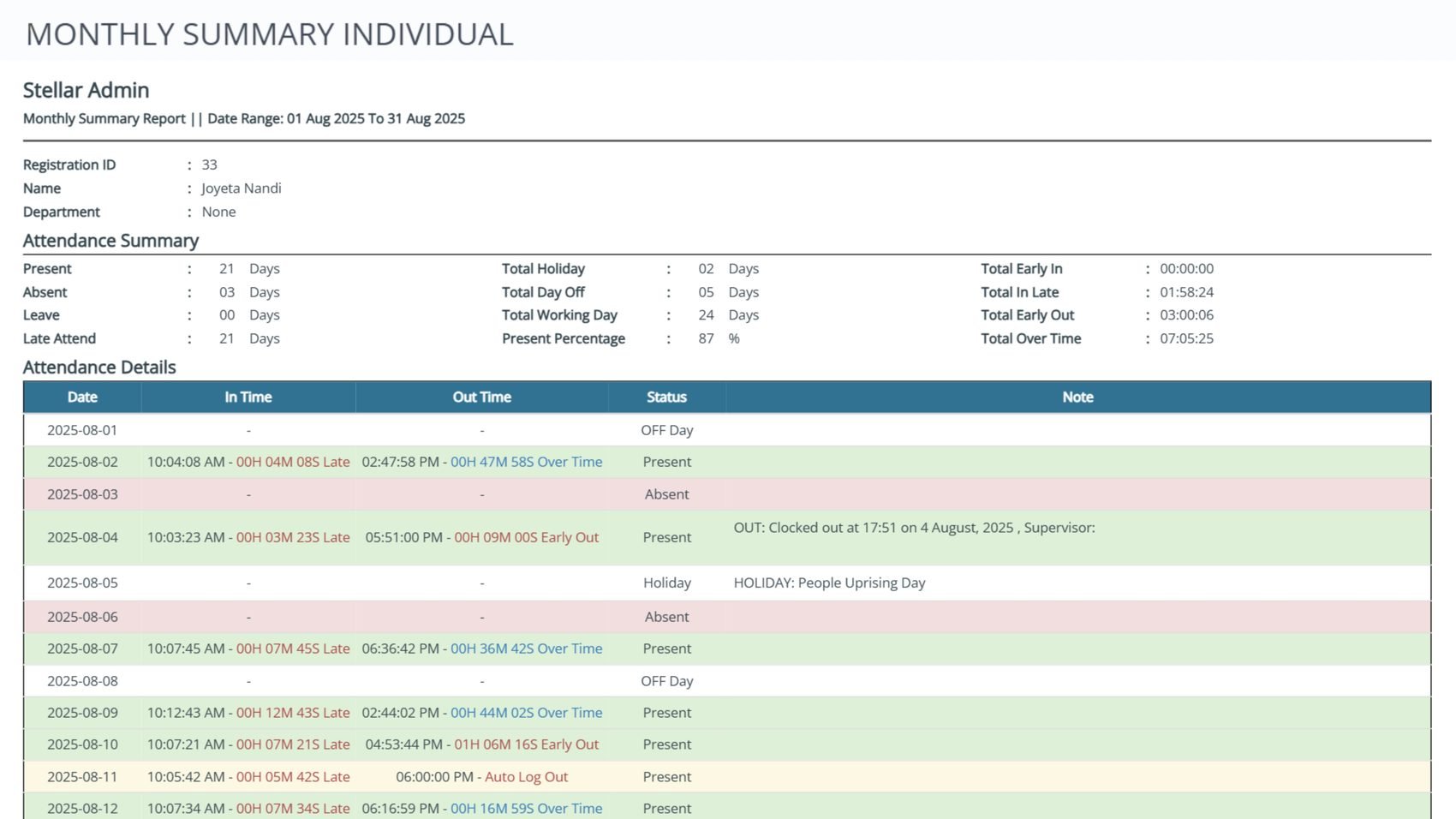Screen dimensions: 1456x819
Task: Click the Status column header
Action: tap(667, 398)
